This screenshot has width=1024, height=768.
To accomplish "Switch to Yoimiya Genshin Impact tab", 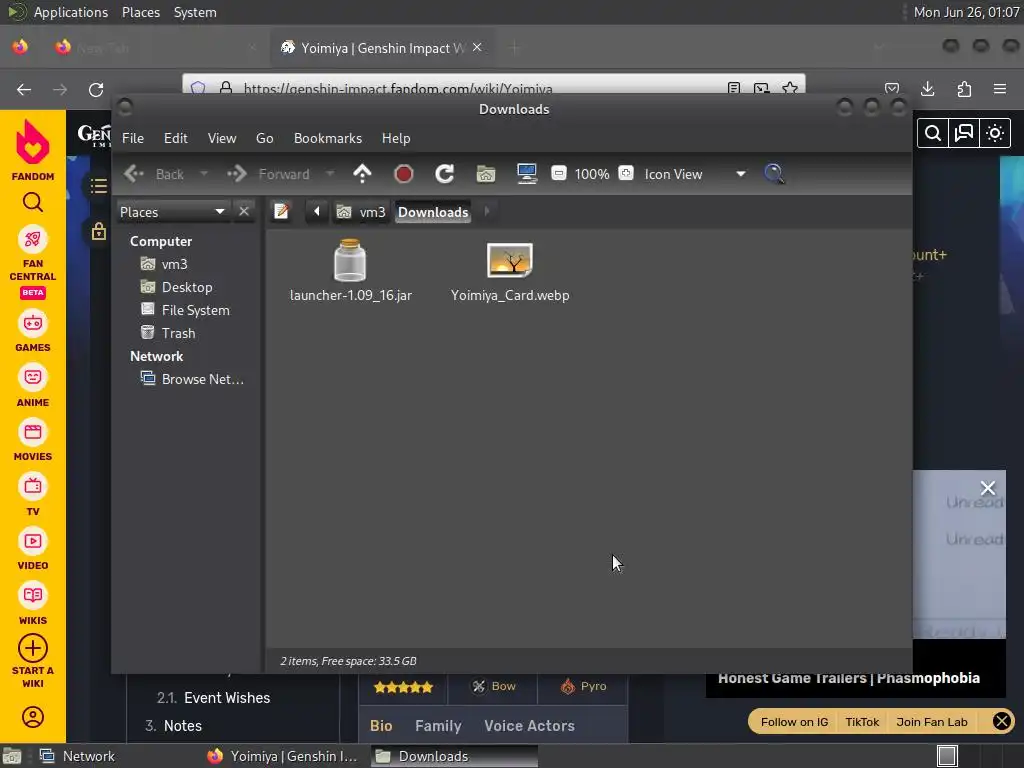I will 381,48.
